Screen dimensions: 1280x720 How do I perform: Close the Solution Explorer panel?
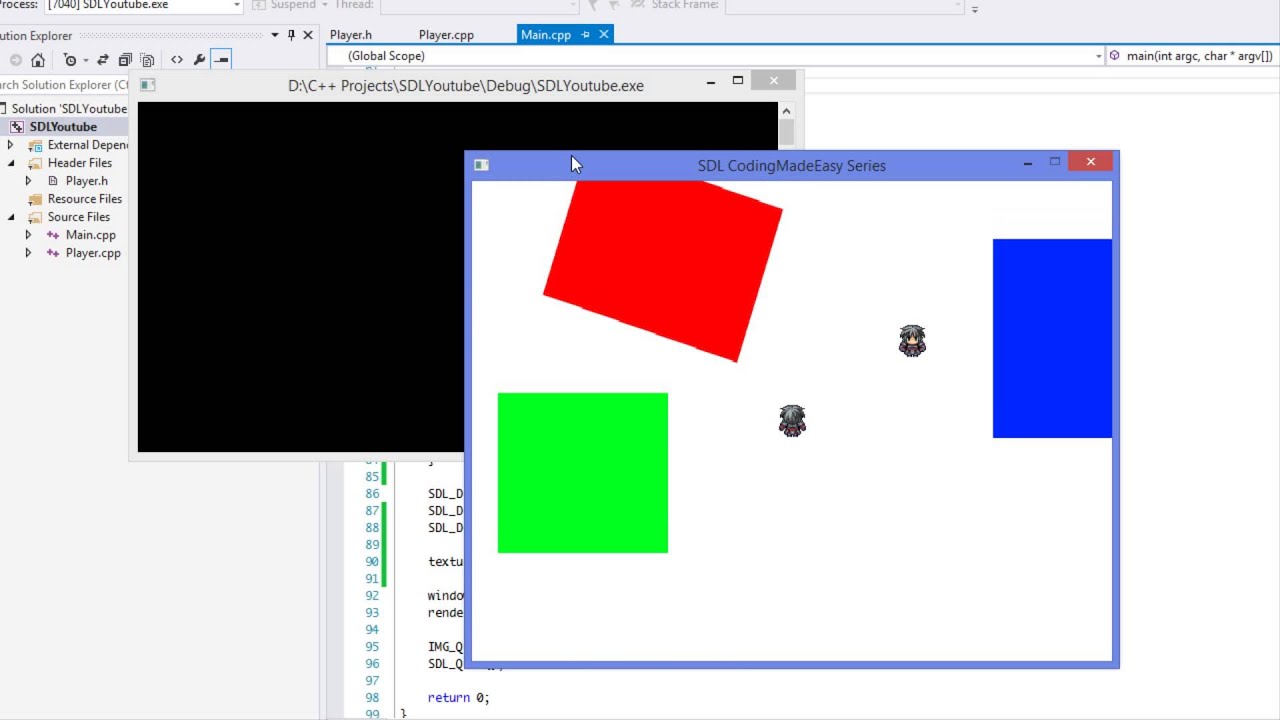click(x=308, y=35)
